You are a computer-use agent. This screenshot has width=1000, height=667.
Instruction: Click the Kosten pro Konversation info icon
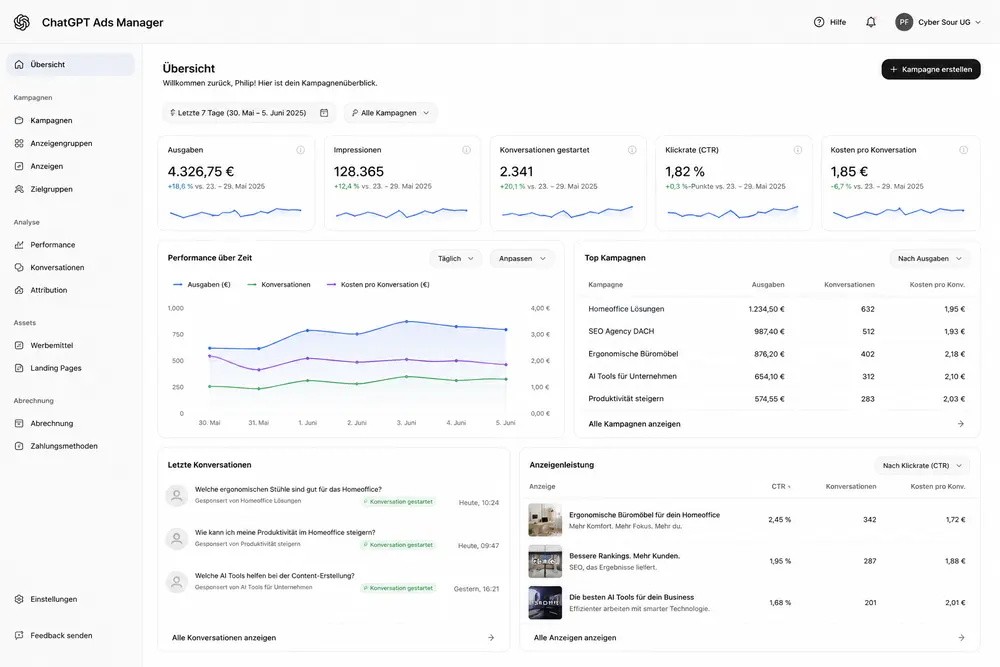963,150
